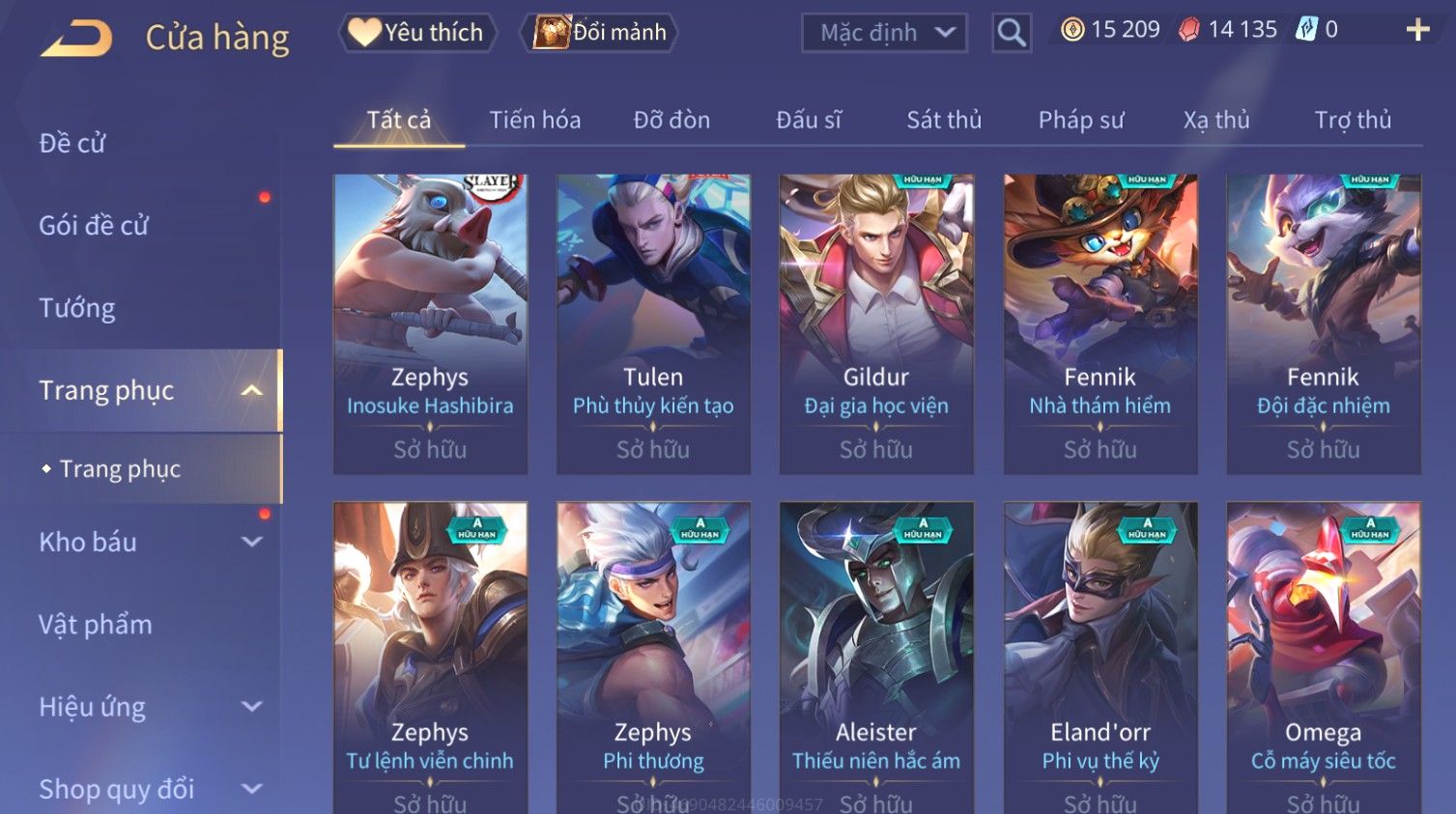Collapse the Trang phục sidebar section
This screenshot has height=814, width=1456.
(x=252, y=391)
